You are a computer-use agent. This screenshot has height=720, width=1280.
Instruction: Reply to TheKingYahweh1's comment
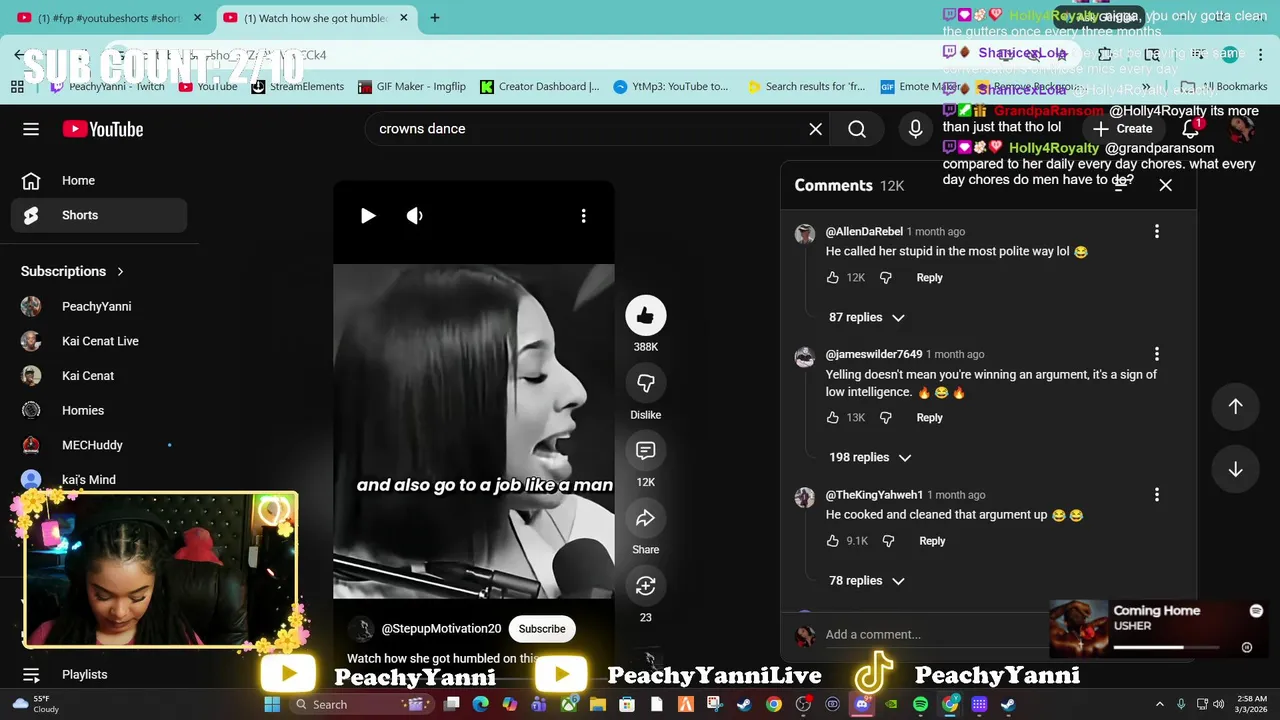pos(932,541)
